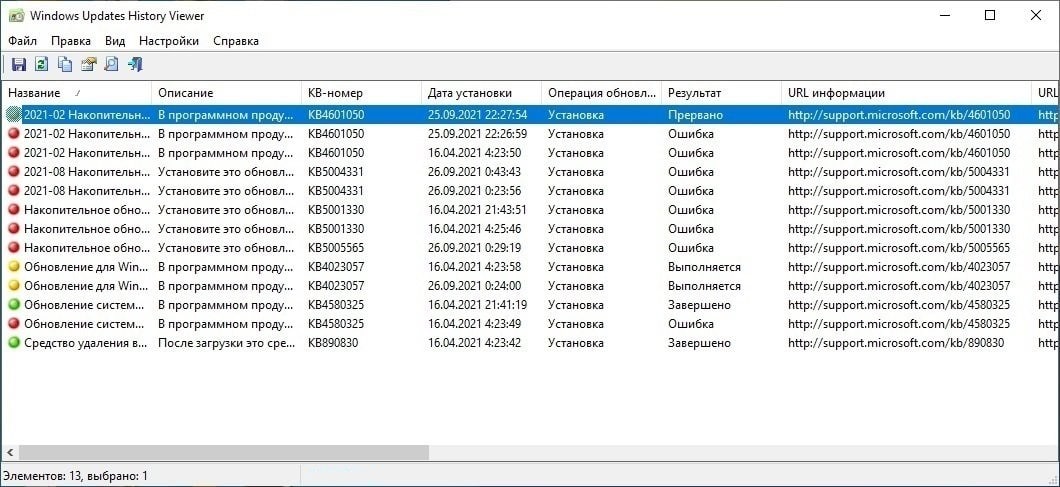Click yellow icon of row dated 26.09.2021 0:24:00
1060x487 pixels.
click(x=14, y=286)
